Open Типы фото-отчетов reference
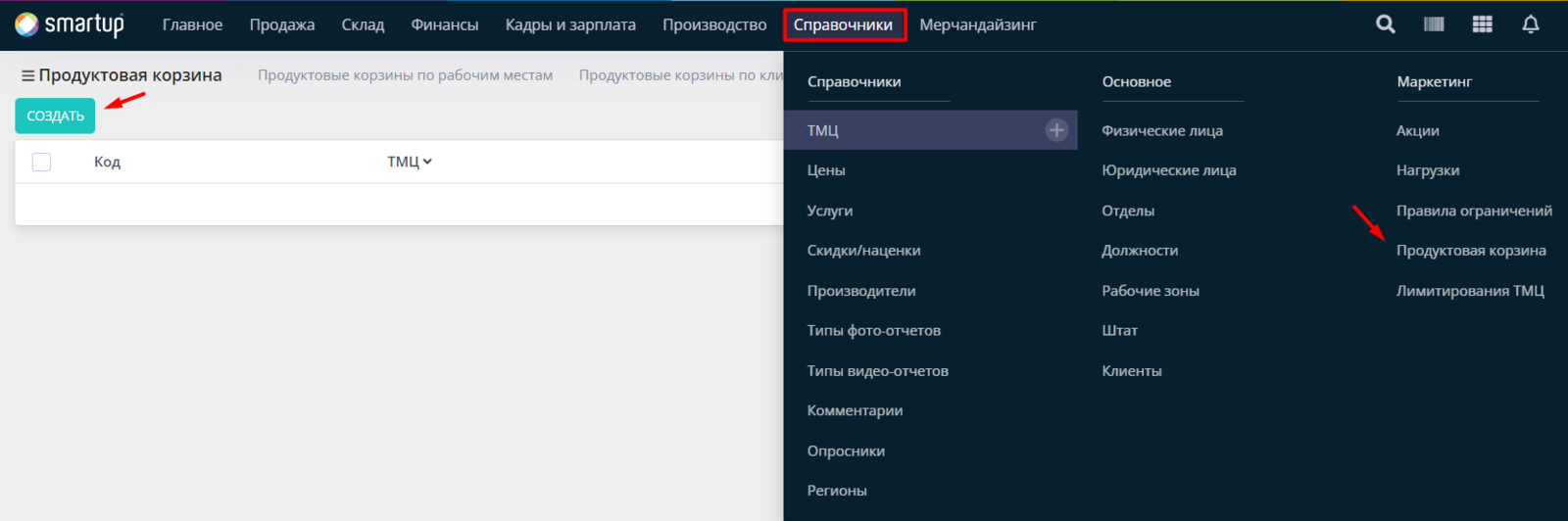The height and width of the screenshot is (521, 1568). (874, 330)
